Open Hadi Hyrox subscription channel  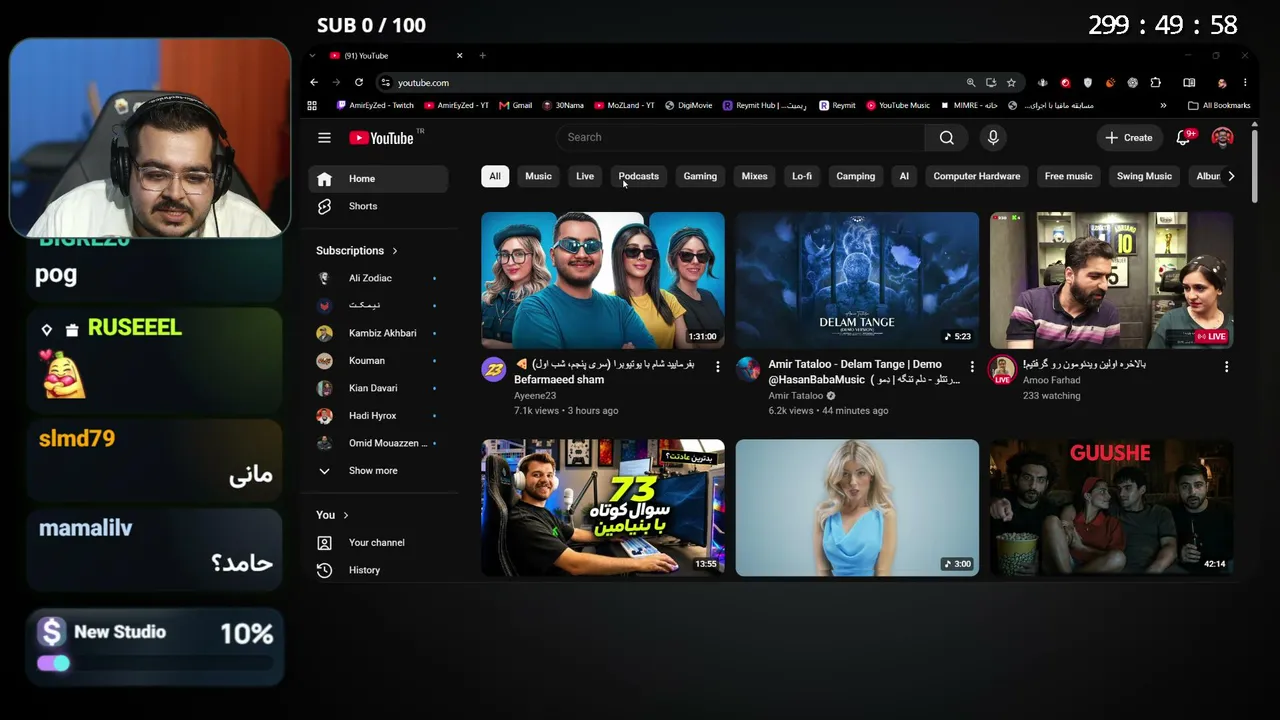379,416
